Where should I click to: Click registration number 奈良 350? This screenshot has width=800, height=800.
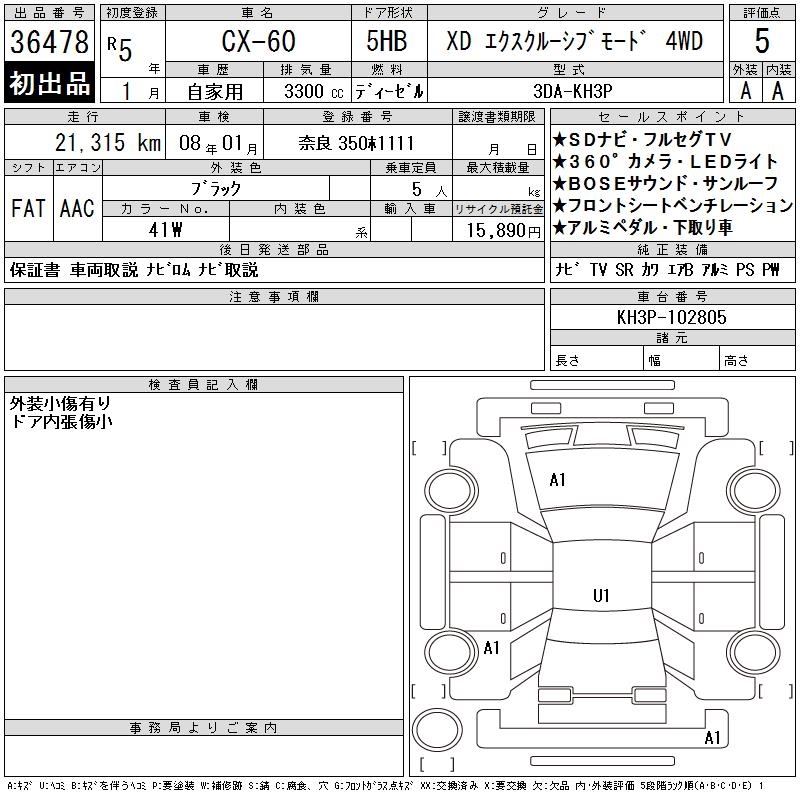click(356, 143)
